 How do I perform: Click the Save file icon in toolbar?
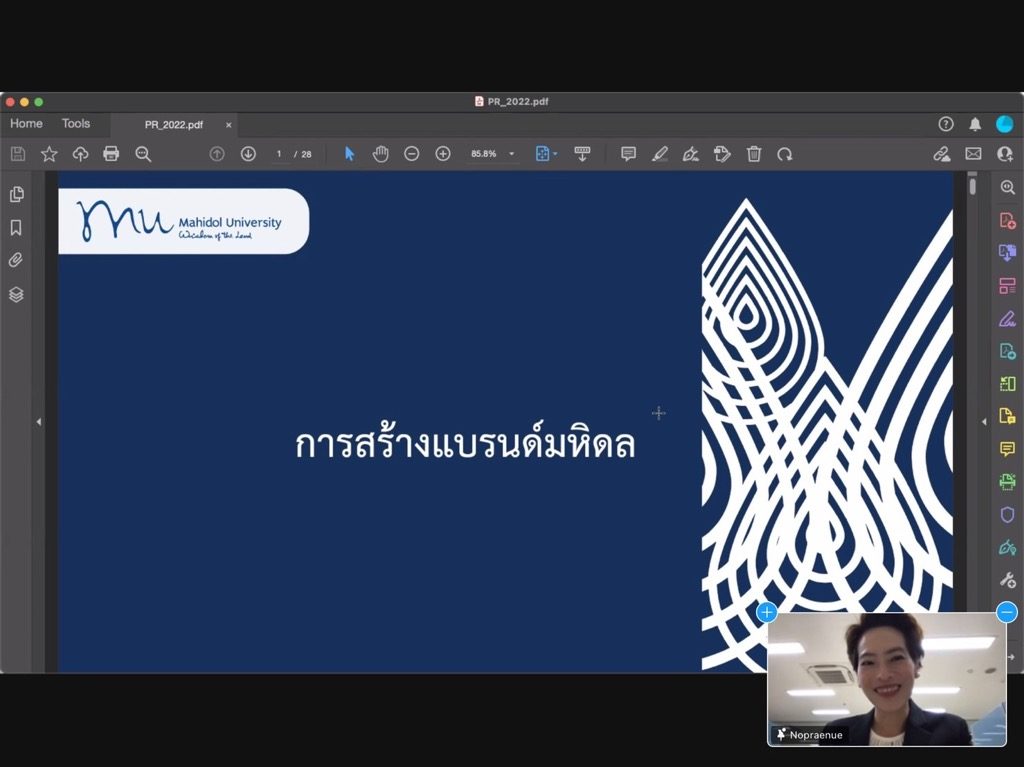(x=18, y=154)
